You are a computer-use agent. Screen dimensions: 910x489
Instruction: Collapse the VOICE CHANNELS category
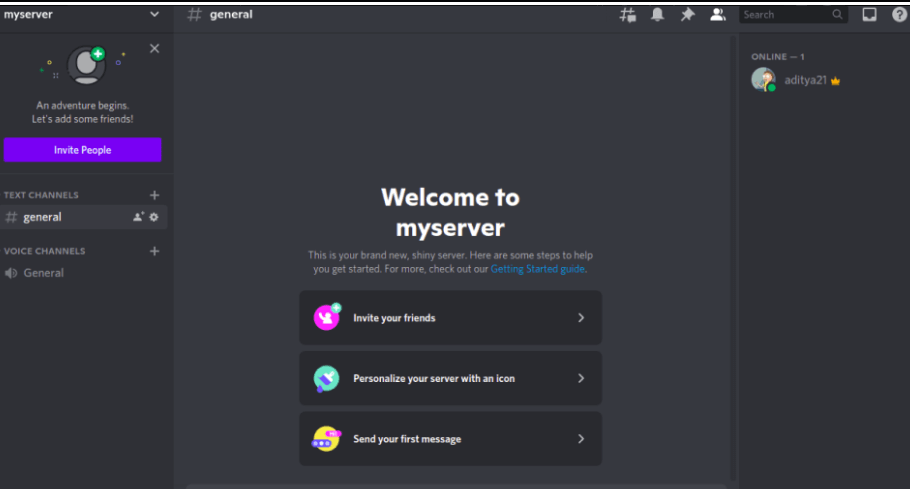click(x=44, y=251)
